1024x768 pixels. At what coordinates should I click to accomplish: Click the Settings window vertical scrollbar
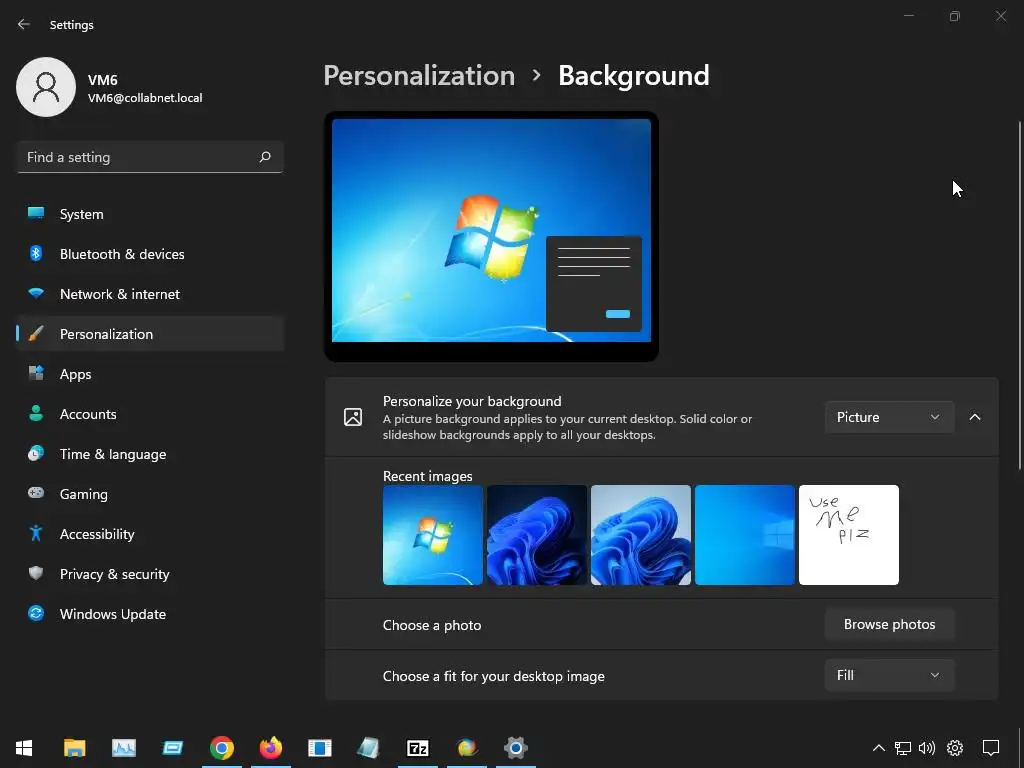point(1020,295)
